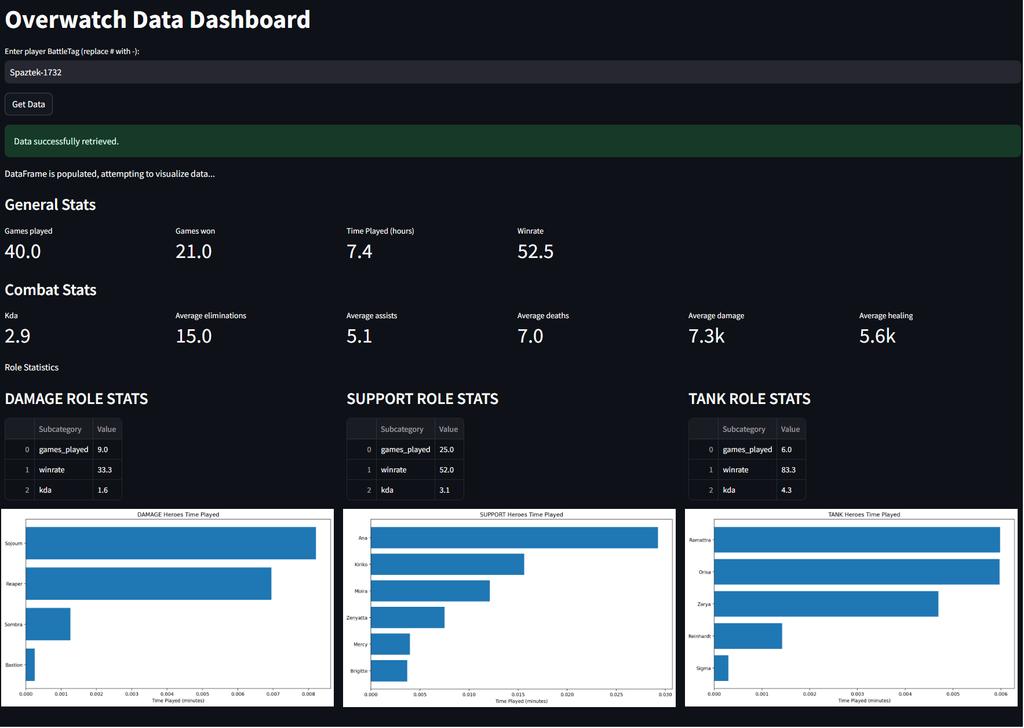
Task: Click the 'DataFrame is populated' status text
Action: pyautogui.click(x=110, y=174)
